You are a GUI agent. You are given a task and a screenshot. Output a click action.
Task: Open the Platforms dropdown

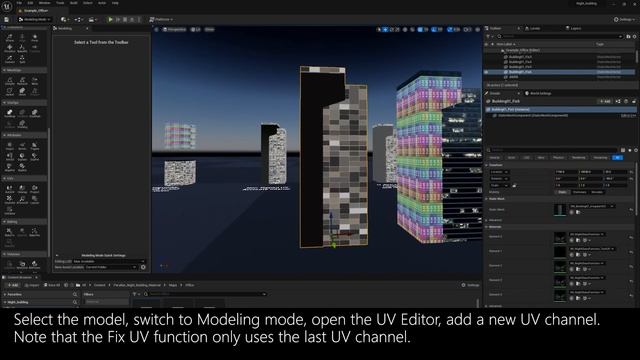click(x=161, y=19)
